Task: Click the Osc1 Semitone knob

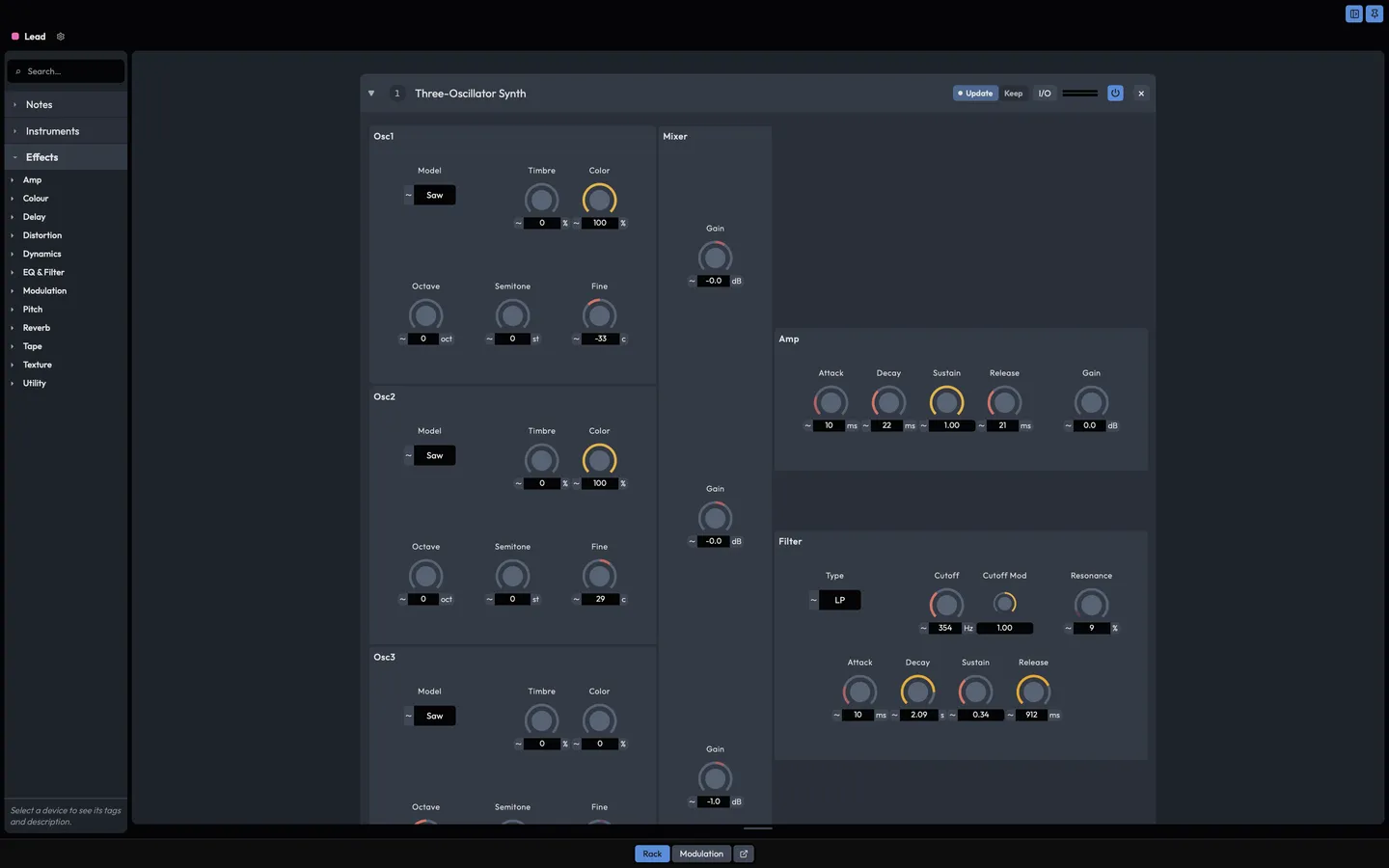Action: (512, 315)
